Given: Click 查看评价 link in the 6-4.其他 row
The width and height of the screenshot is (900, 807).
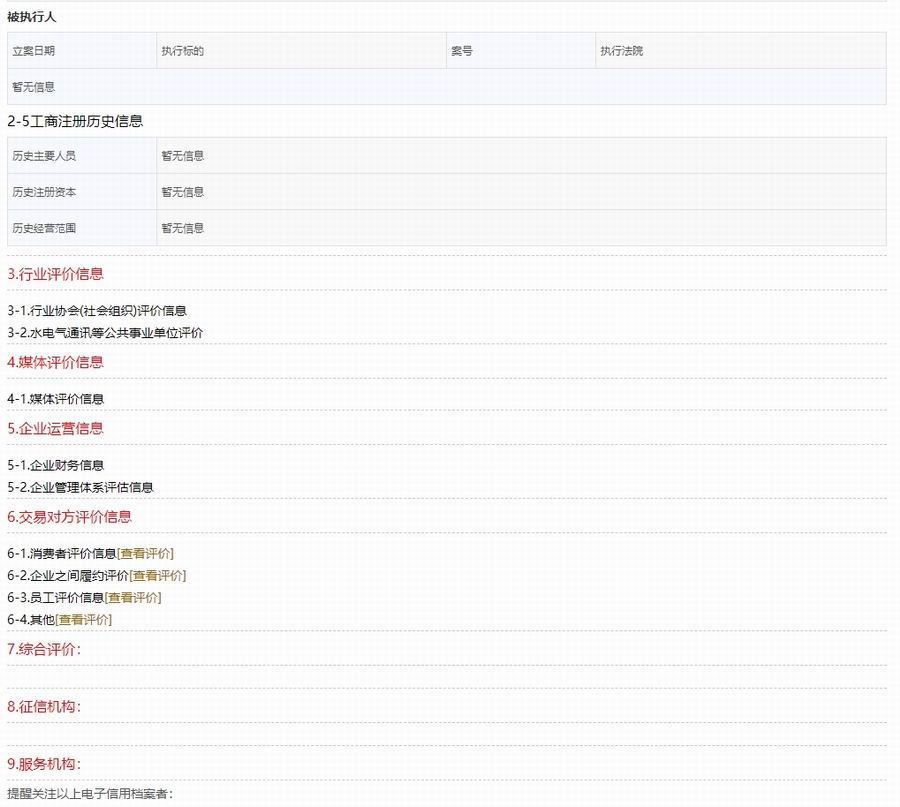Looking at the screenshot, I should 85,619.
